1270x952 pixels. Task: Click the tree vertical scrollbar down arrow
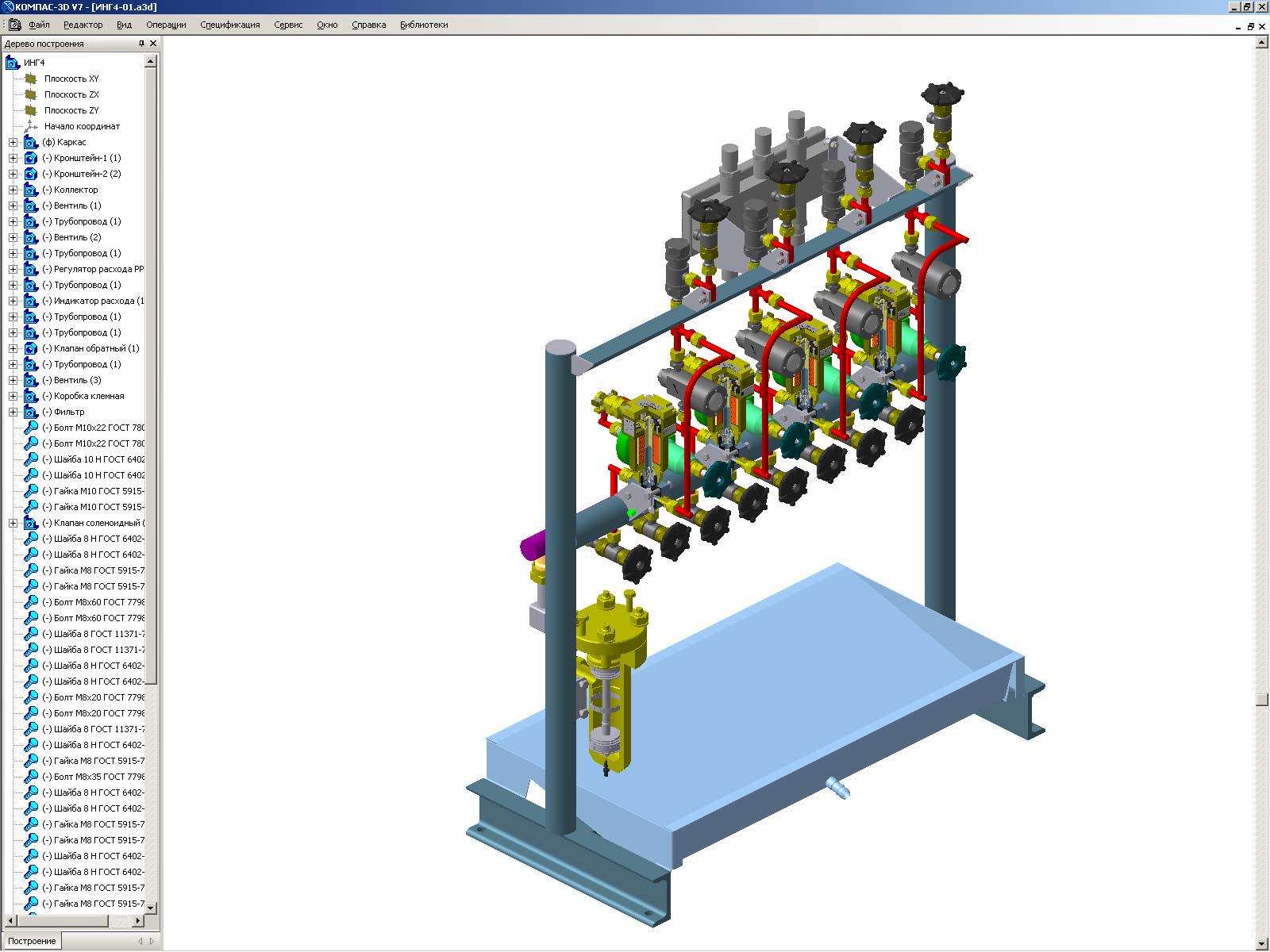pos(151,908)
